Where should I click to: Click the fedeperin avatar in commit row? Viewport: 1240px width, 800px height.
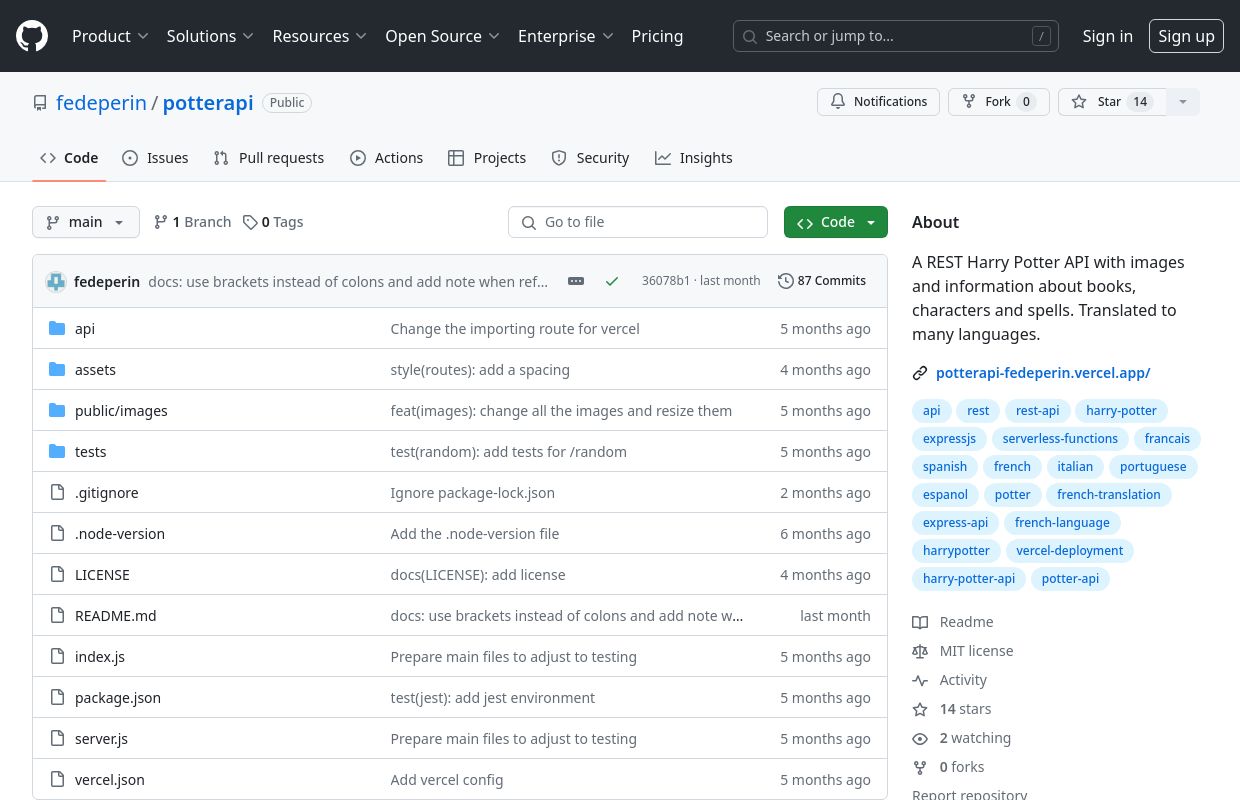click(x=56, y=282)
